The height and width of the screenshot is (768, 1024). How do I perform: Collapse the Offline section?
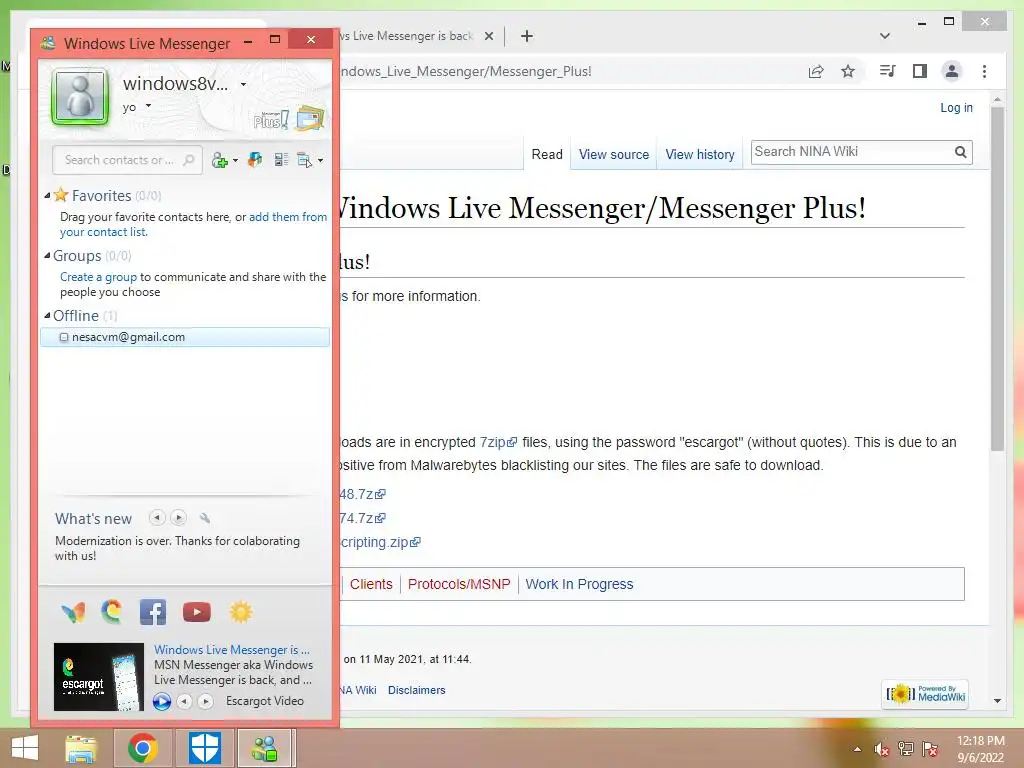47,315
